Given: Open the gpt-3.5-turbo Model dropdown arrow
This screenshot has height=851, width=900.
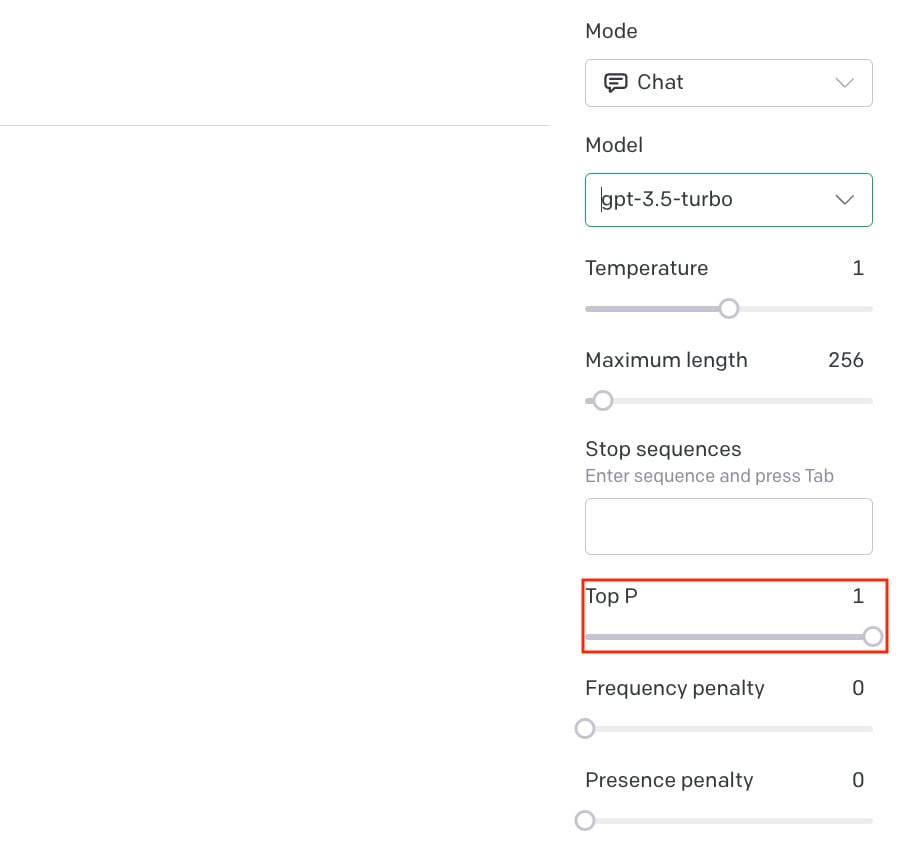Looking at the screenshot, I should pos(844,200).
